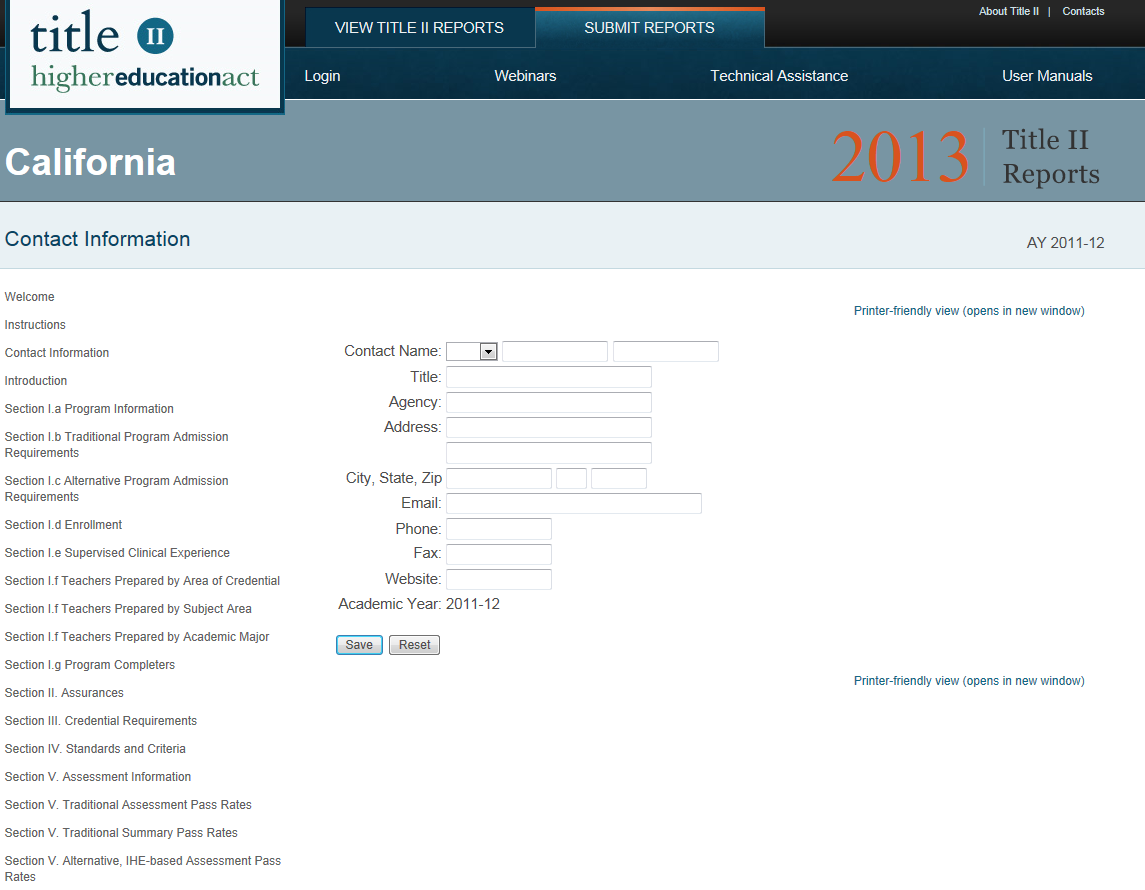Save the contact information form
Viewport: 1145px width, 890px height.
[x=359, y=645]
